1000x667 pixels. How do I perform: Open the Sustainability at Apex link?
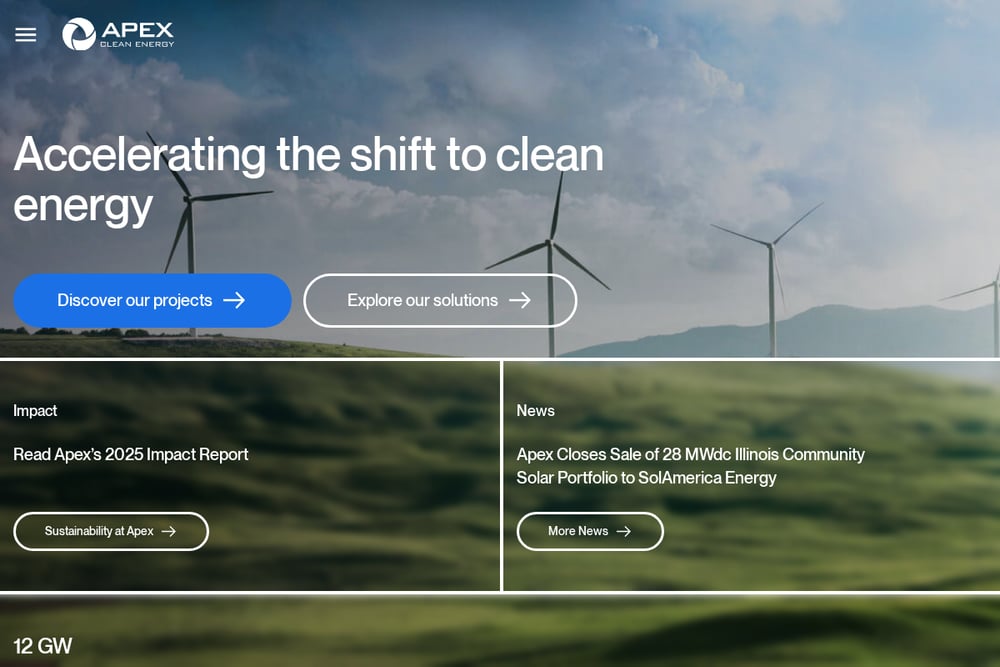pyautogui.click(x=111, y=531)
